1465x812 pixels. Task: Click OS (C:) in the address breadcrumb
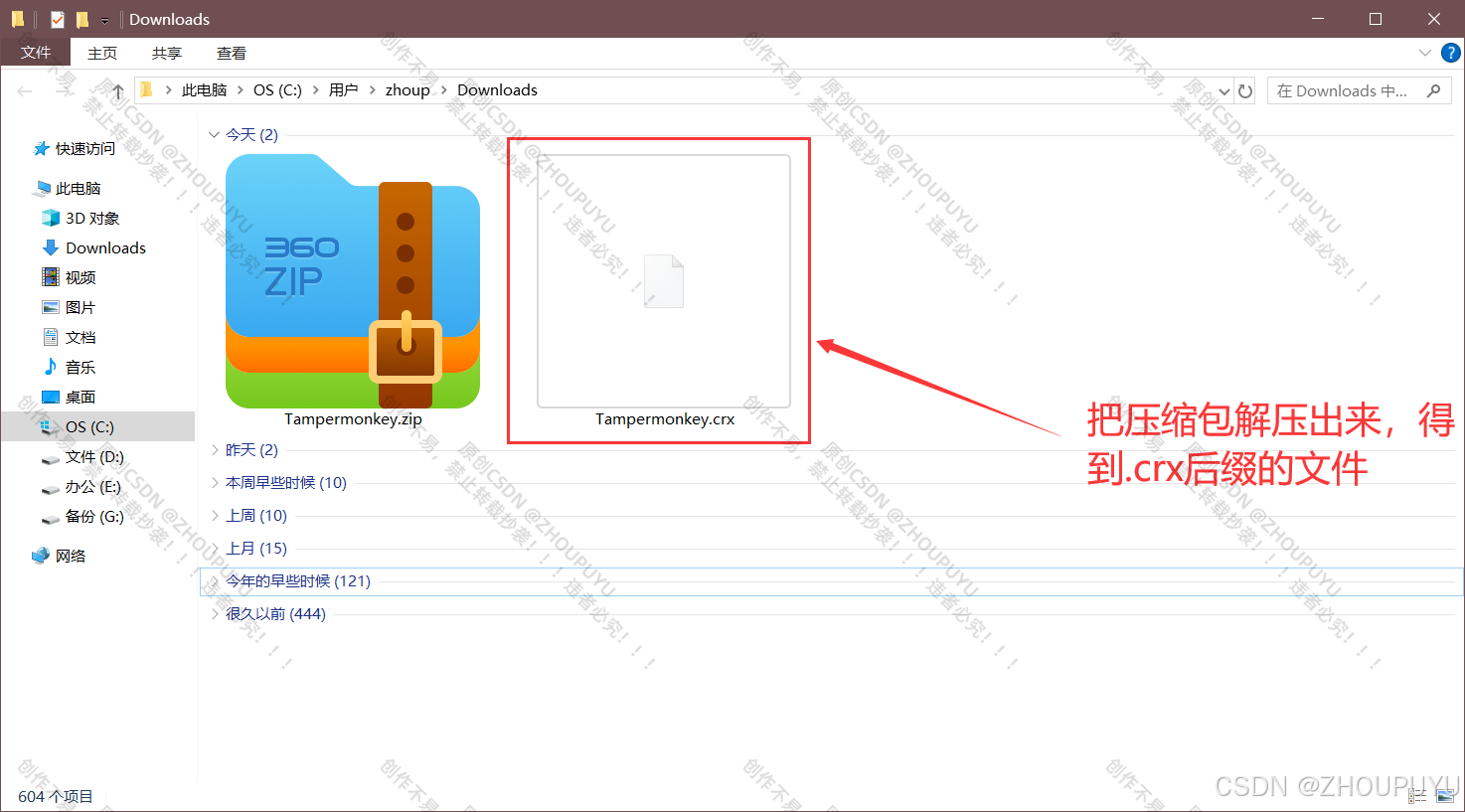[x=277, y=90]
